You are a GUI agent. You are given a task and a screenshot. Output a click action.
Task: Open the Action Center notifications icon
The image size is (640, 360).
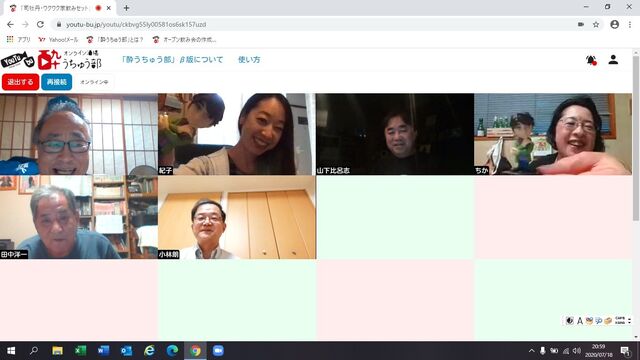(625, 351)
